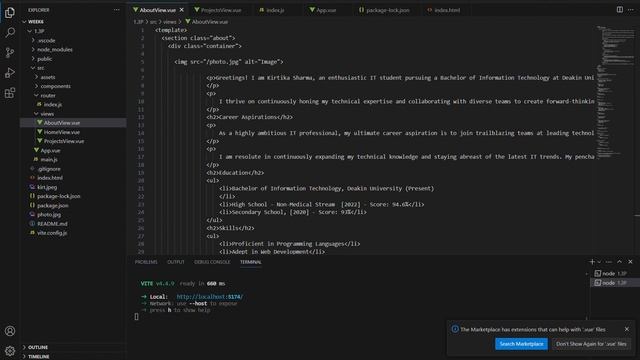Screen dimensions: 640x360
Task: Expand the node_modules folder
Action: pyautogui.click(x=73, y=49)
